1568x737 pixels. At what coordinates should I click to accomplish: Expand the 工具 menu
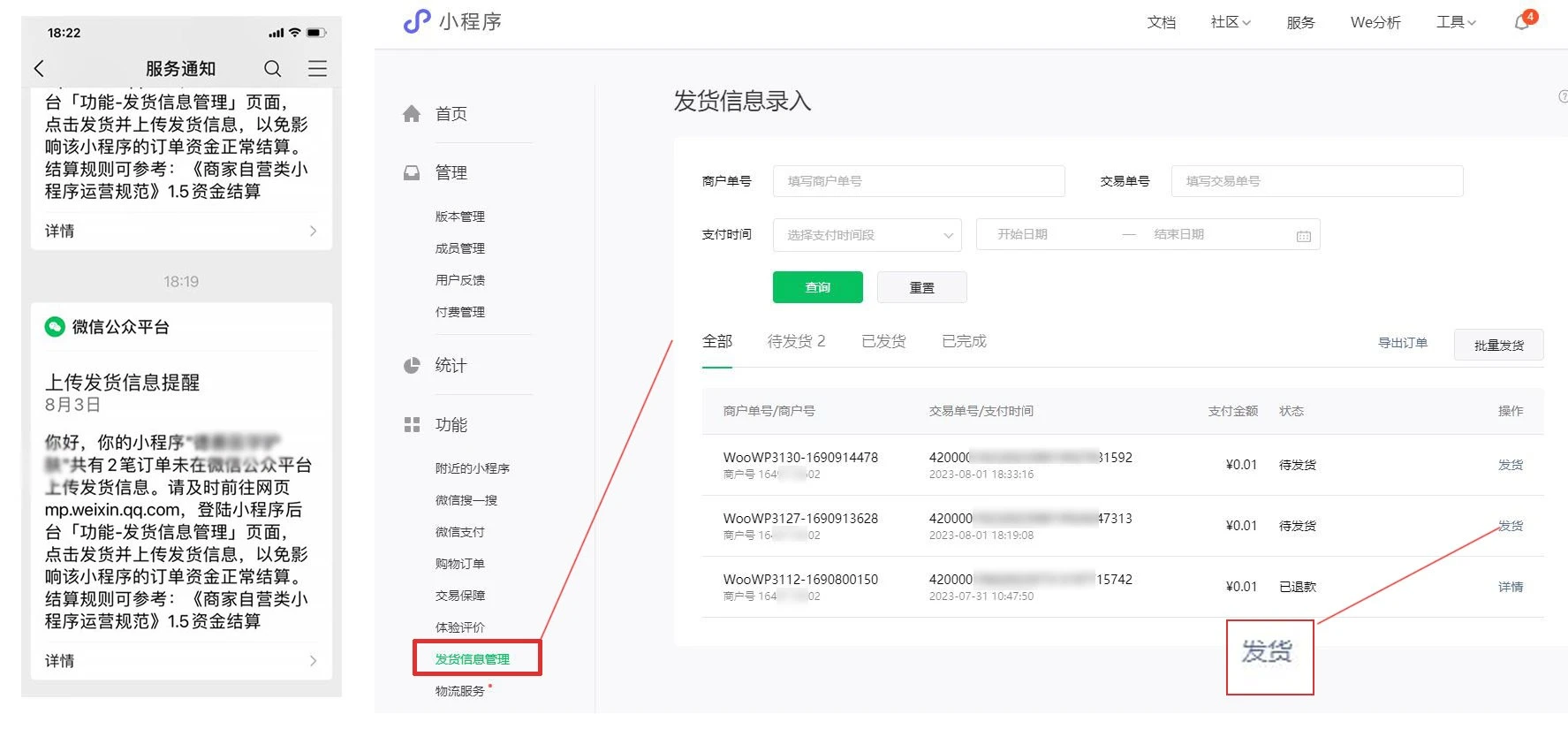[1456, 22]
